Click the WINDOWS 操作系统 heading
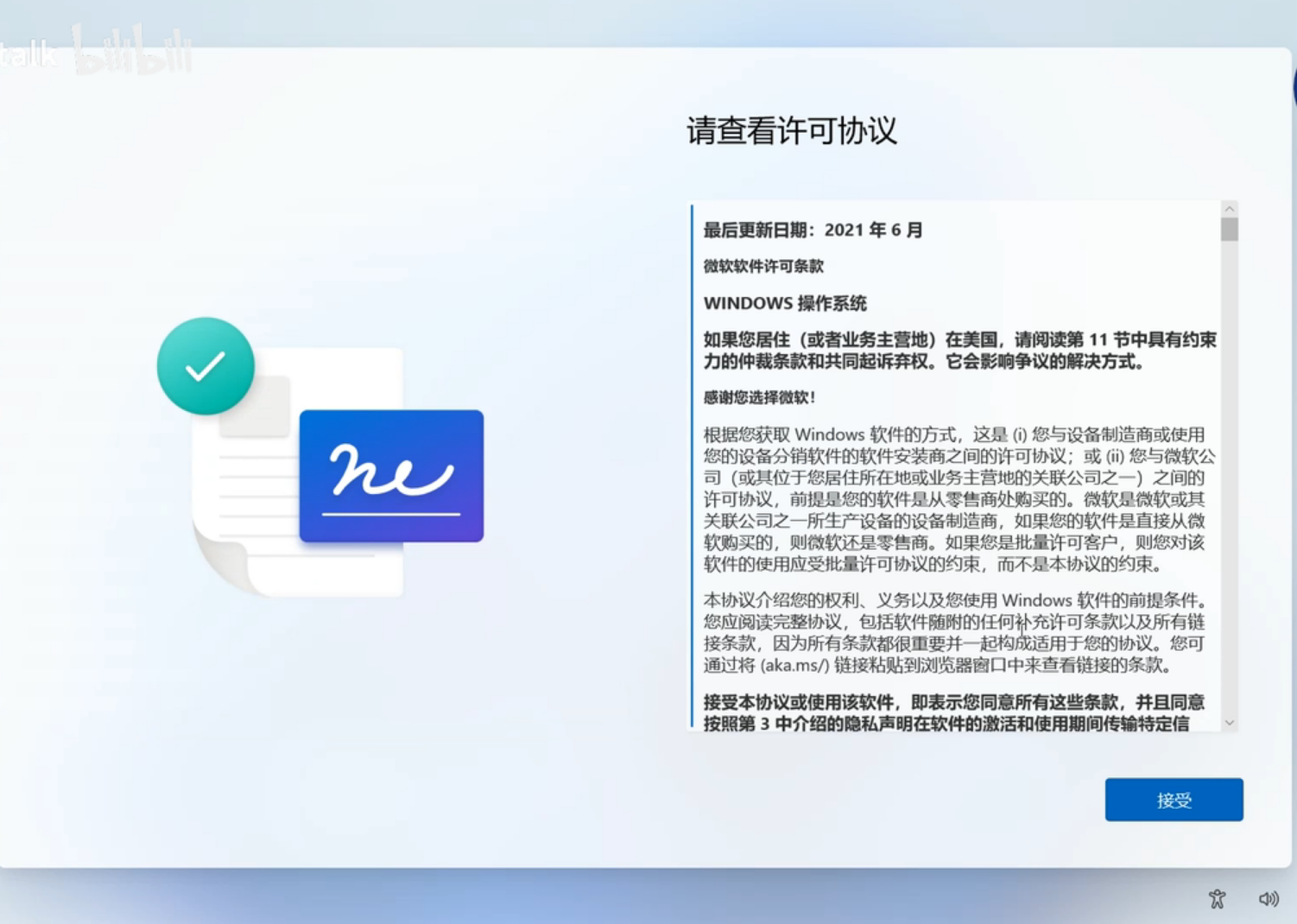The image size is (1297, 924). [785, 303]
